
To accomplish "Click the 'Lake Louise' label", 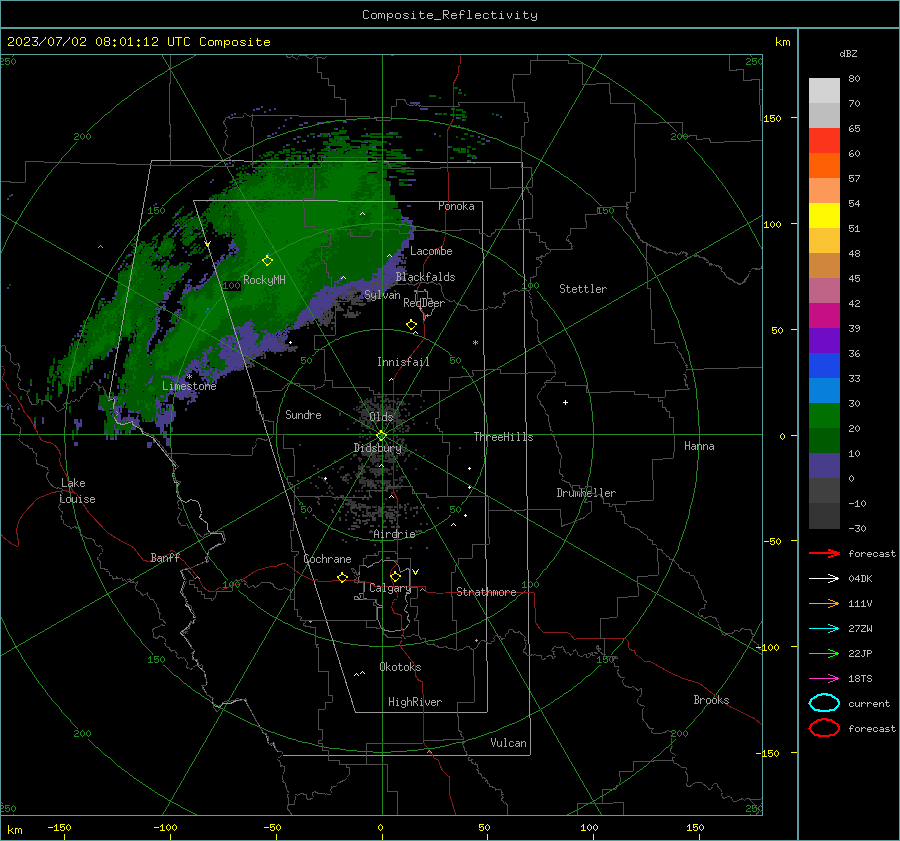I will (x=77, y=491).
